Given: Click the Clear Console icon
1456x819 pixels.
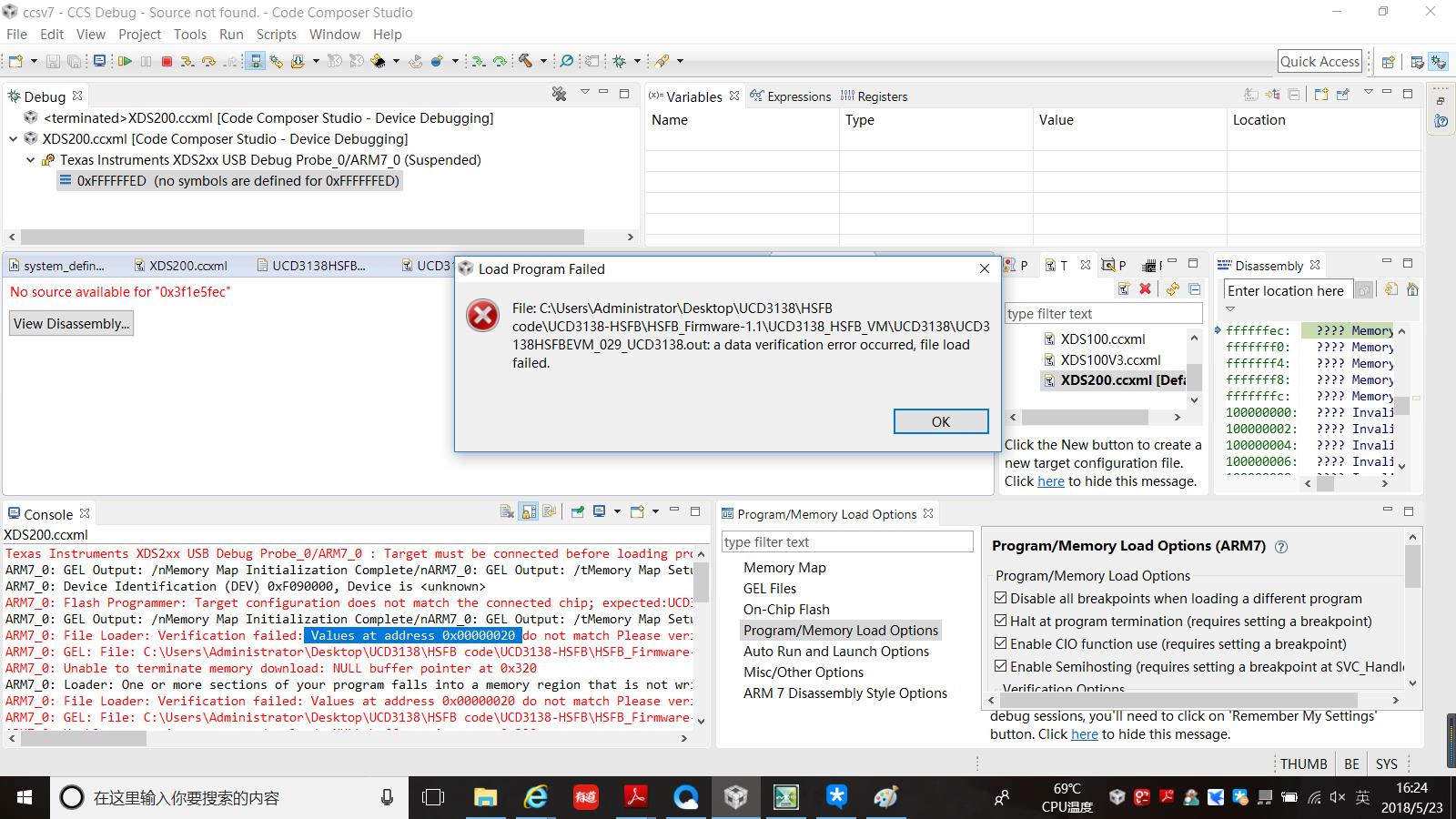Looking at the screenshot, I should point(507,511).
